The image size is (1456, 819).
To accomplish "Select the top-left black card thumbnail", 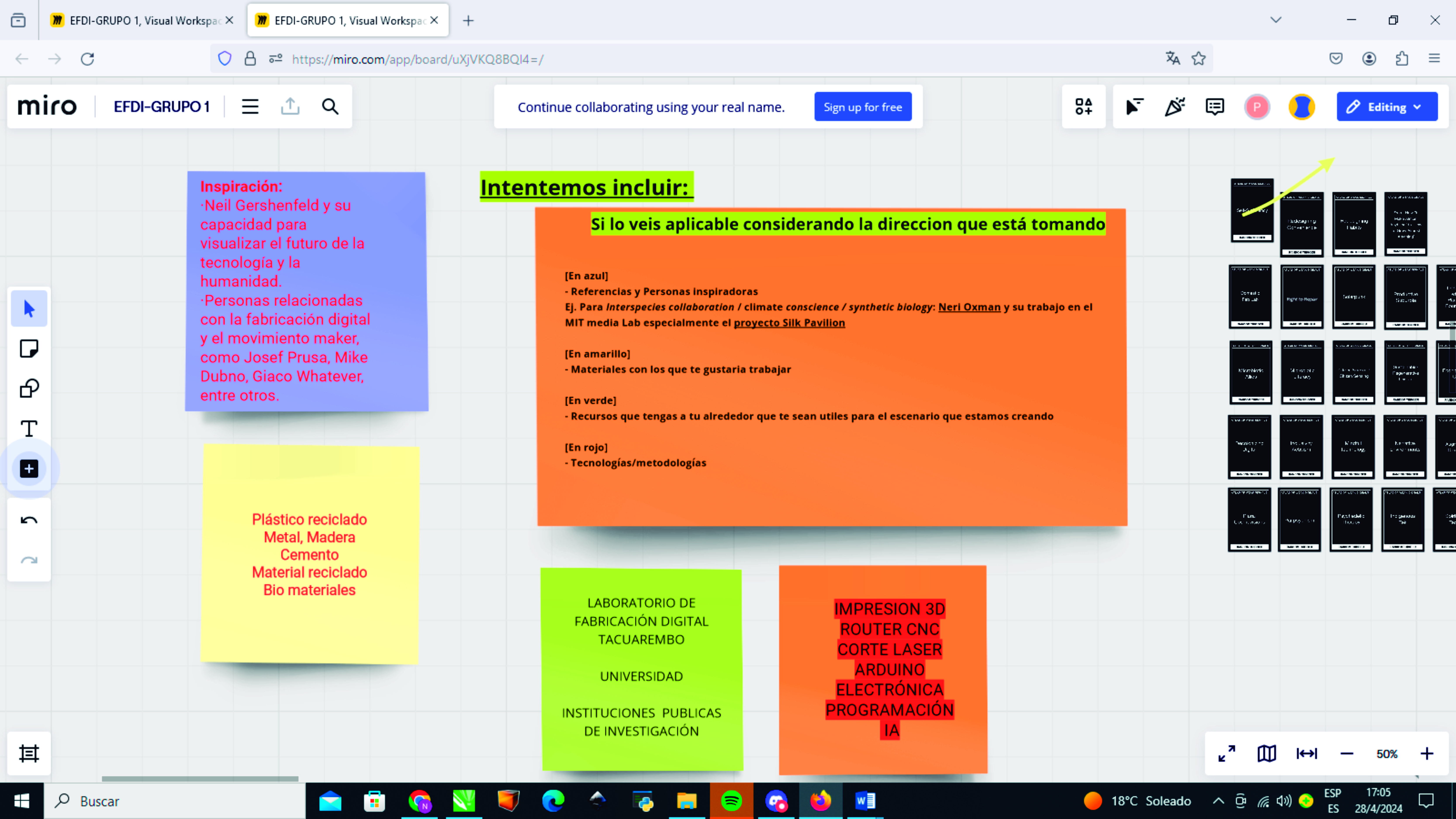I will point(1252,210).
